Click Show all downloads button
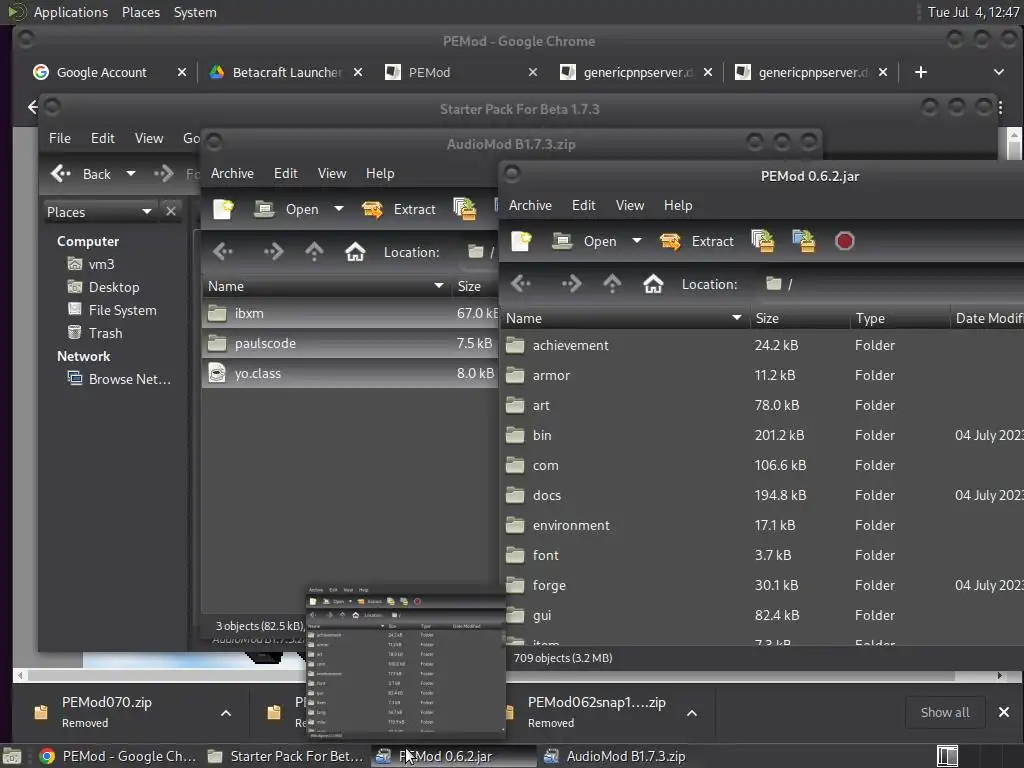This screenshot has height=768, width=1024. click(x=945, y=712)
